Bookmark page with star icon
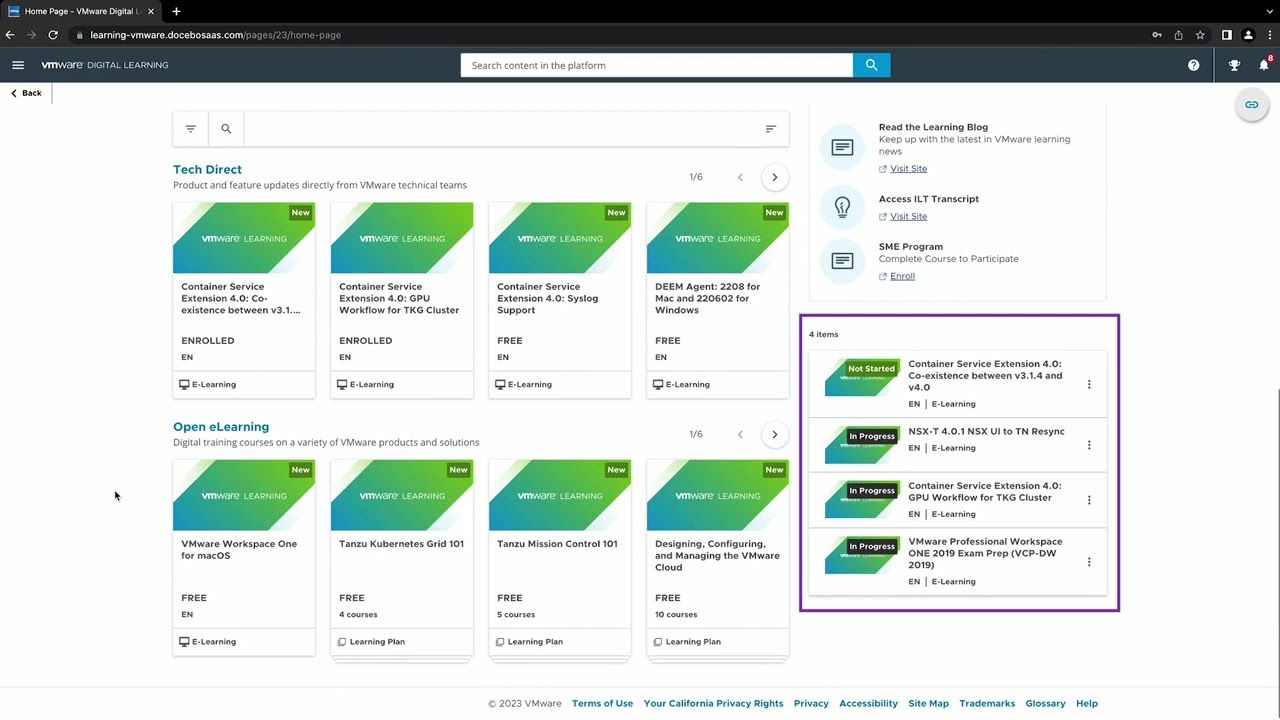 click(1200, 35)
